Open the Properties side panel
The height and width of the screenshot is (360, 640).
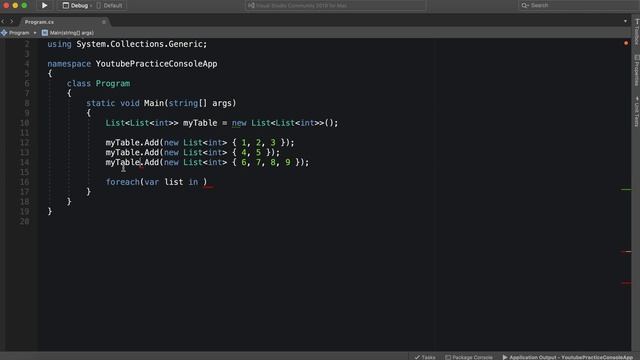[x=636, y=70]
